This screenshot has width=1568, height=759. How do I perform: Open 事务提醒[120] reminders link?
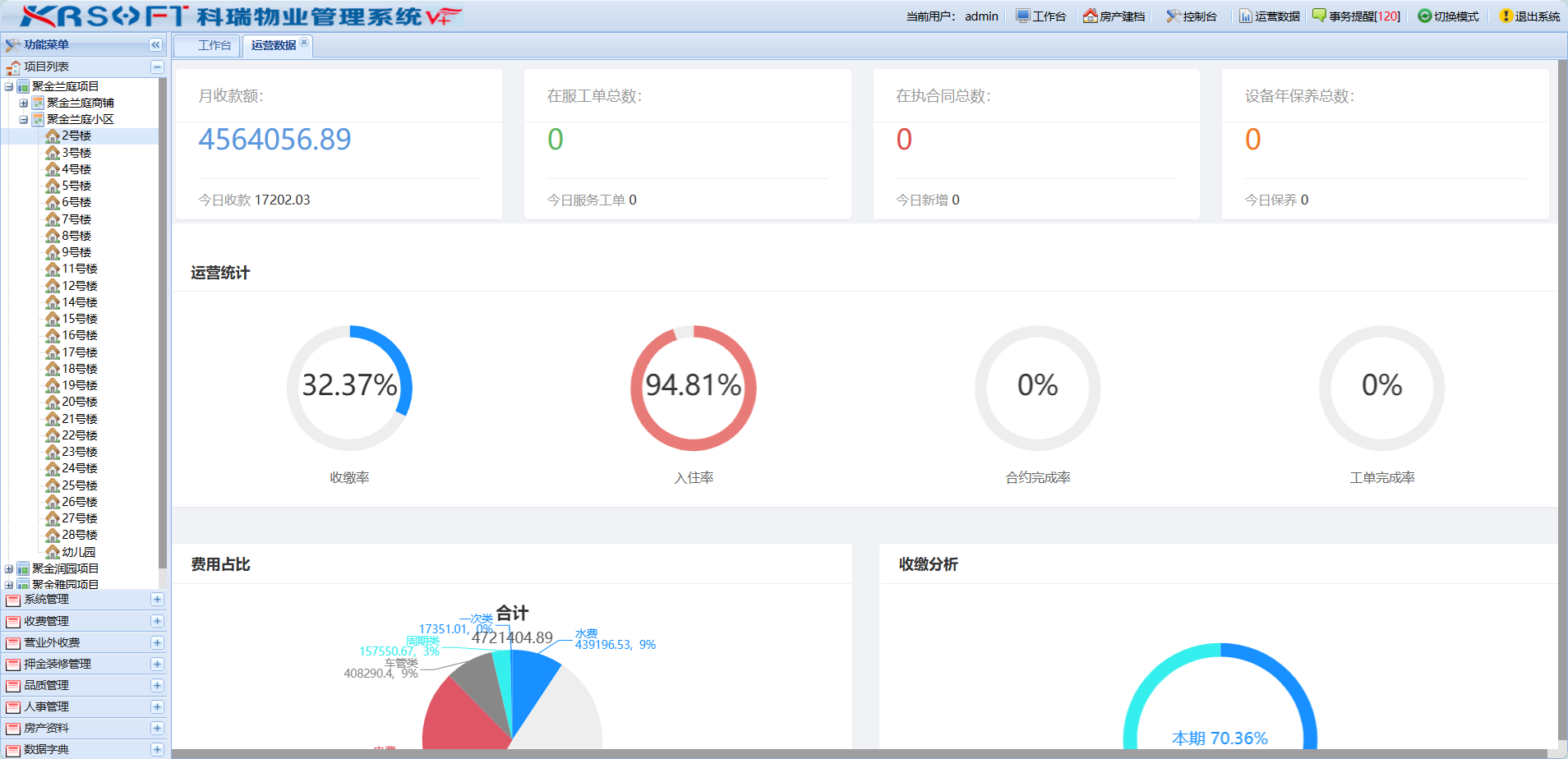click(1364, 16)
